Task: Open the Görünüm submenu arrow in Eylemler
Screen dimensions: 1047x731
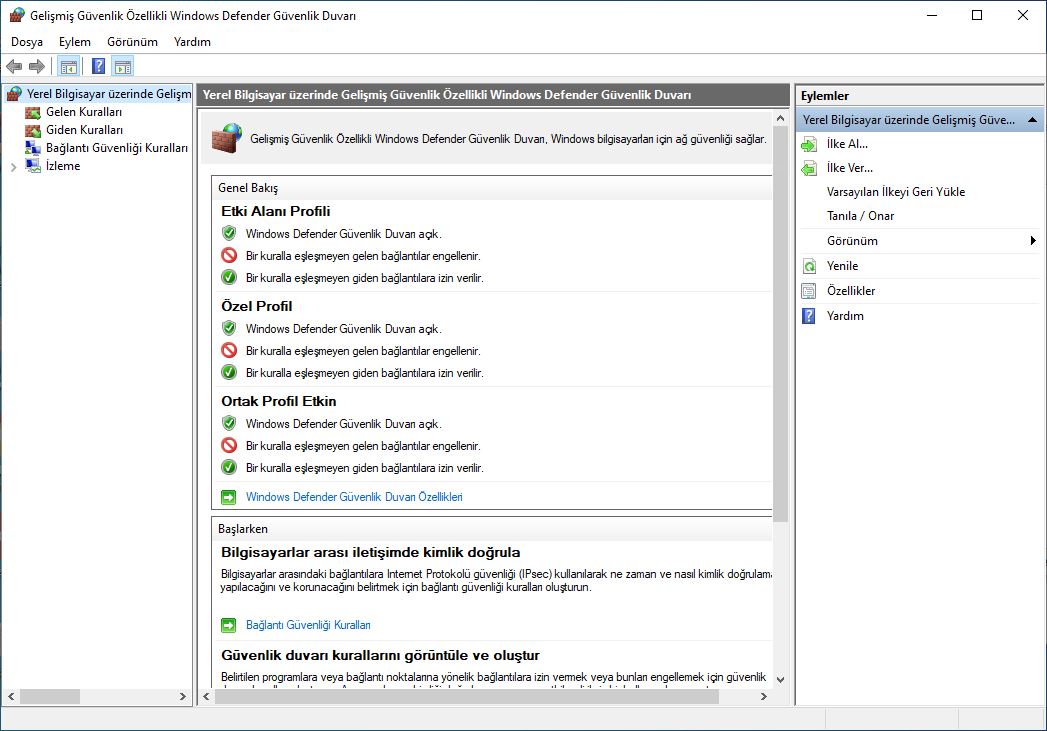Action: coord(1033,241)
